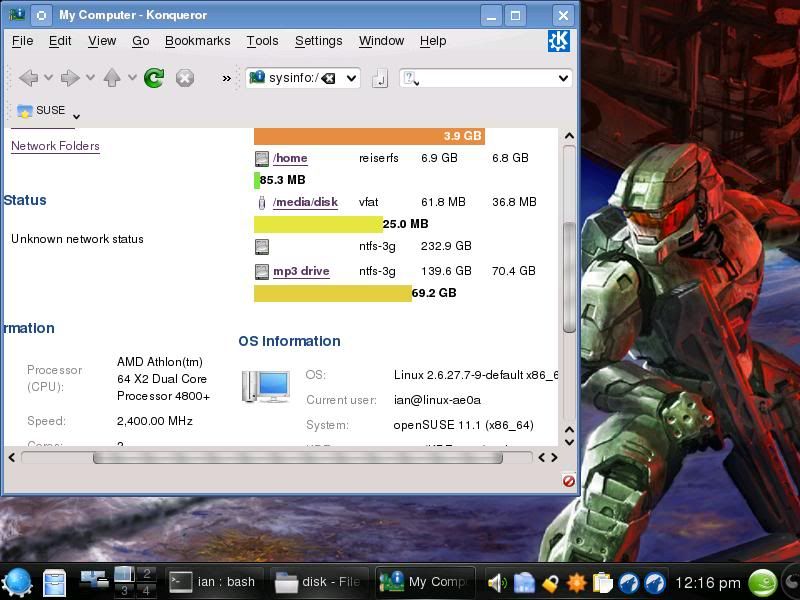Open the file cabinet icon in panel
This screenshot has height=600, width=800.
pos(54,582)
